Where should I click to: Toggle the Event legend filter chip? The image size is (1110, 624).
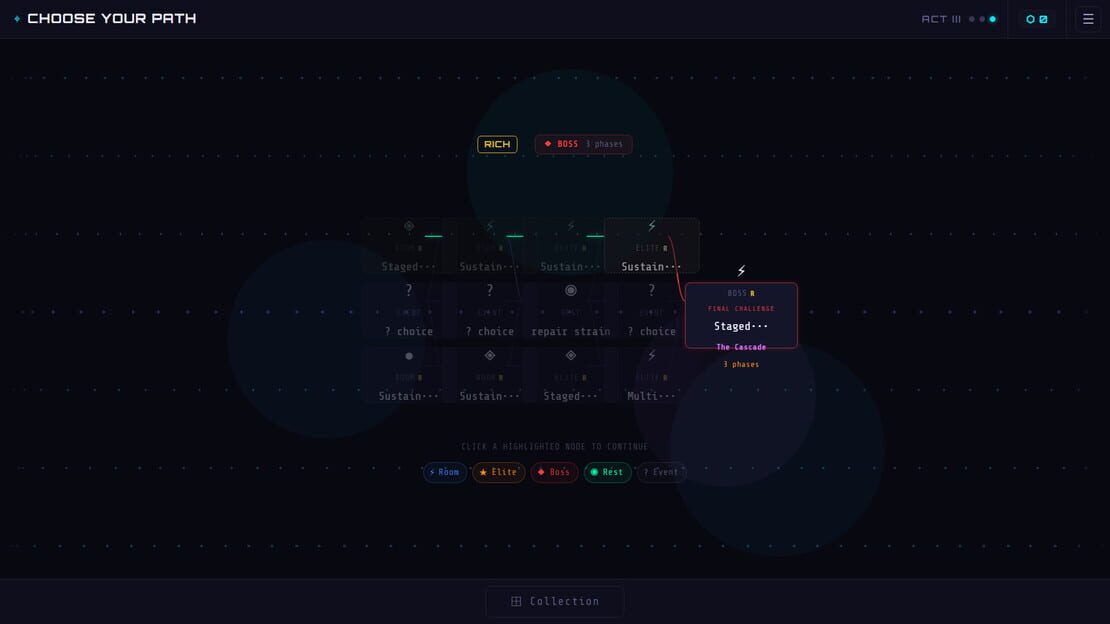pos(661,472)
